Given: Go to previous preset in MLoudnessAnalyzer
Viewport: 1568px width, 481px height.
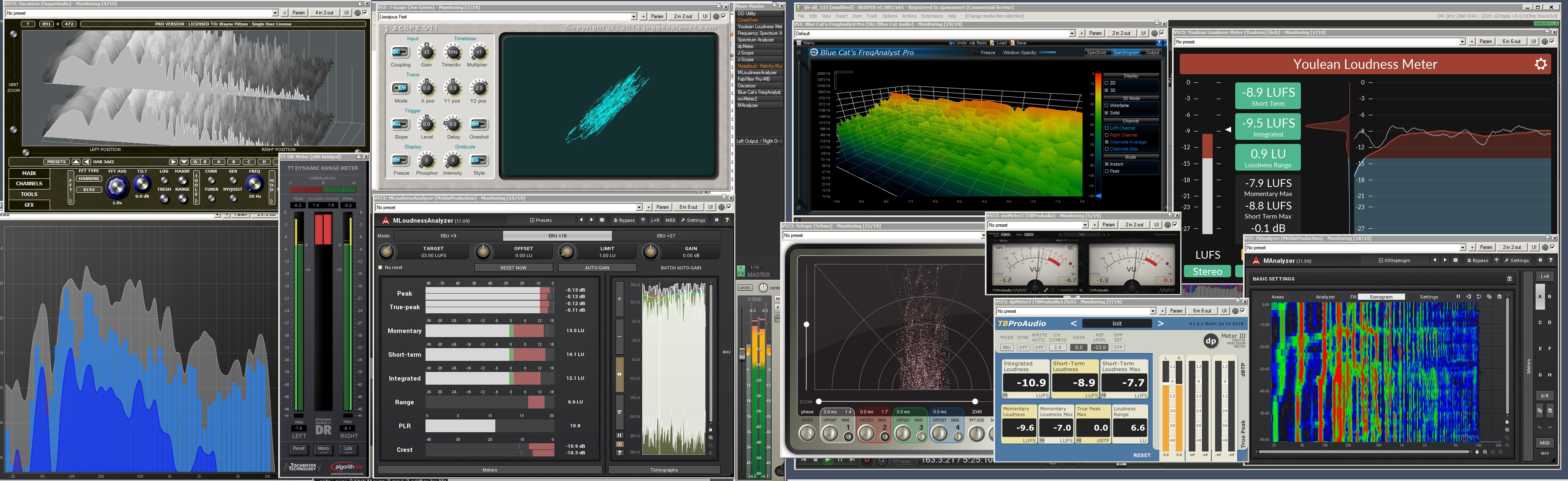Looking at the screenshot, I should coord(581,220).
